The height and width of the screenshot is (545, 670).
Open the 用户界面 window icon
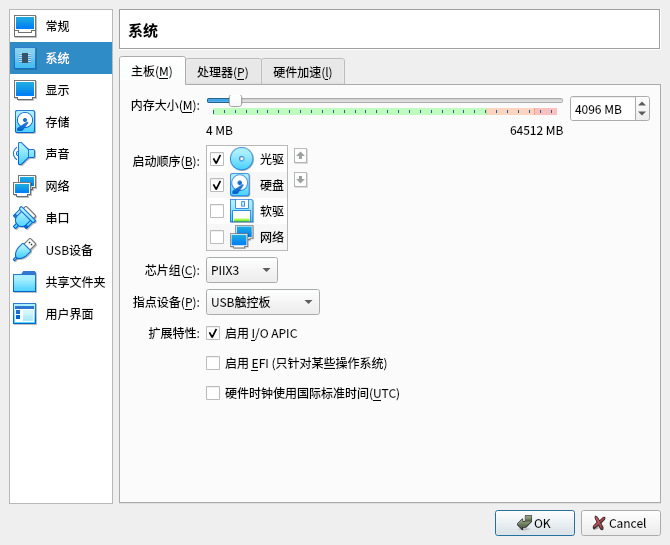point(25,314)
